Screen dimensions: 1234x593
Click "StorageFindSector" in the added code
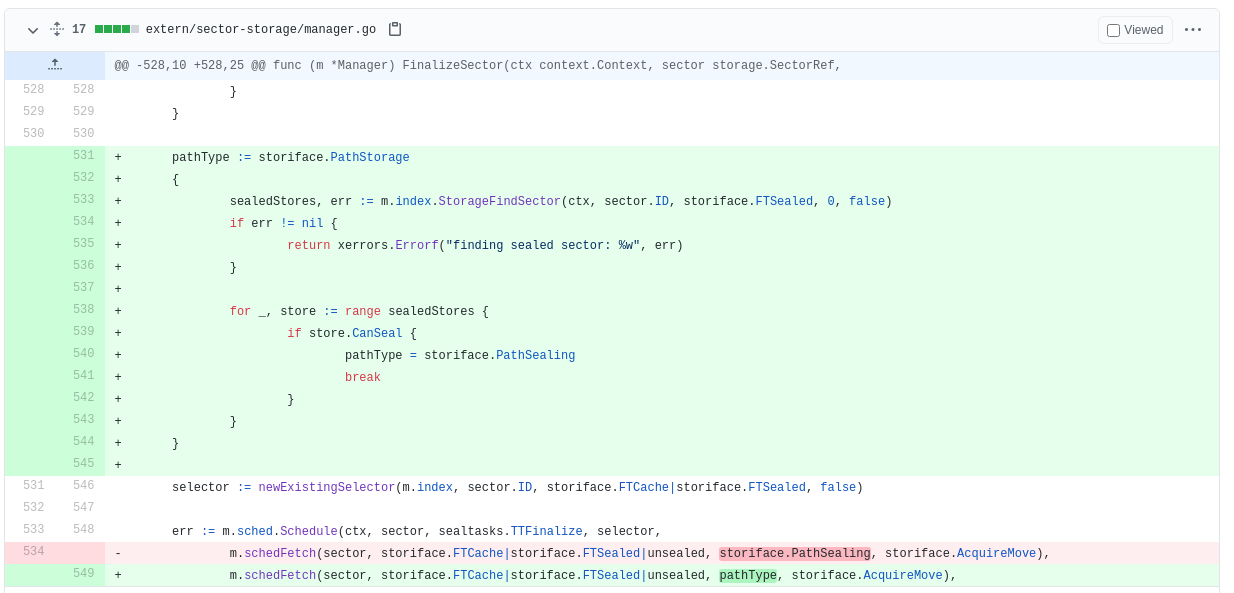click(x=500, y=202)
